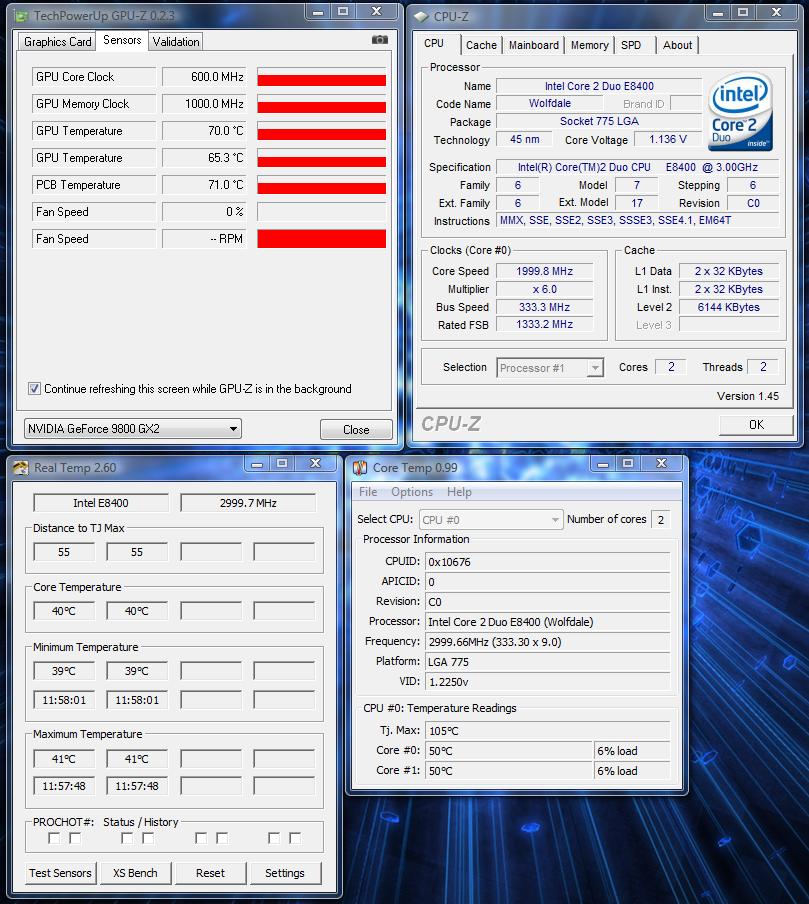Open the Processor #1 selection dropdown
Screen dimensions: 809x904
point(550,367)
